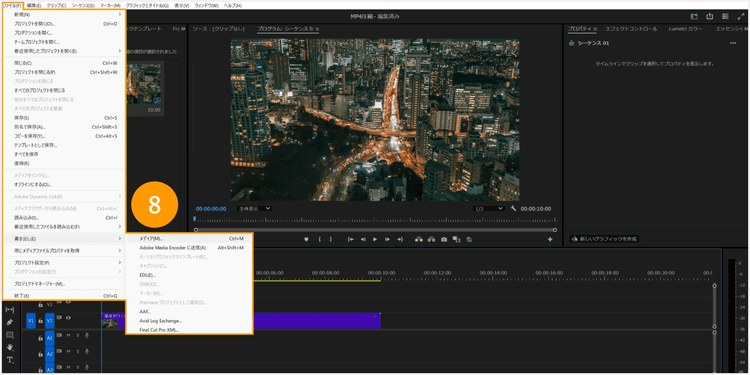Click the Comparison View icon
The image size is (750, 375).
click(x=456, y=239)
